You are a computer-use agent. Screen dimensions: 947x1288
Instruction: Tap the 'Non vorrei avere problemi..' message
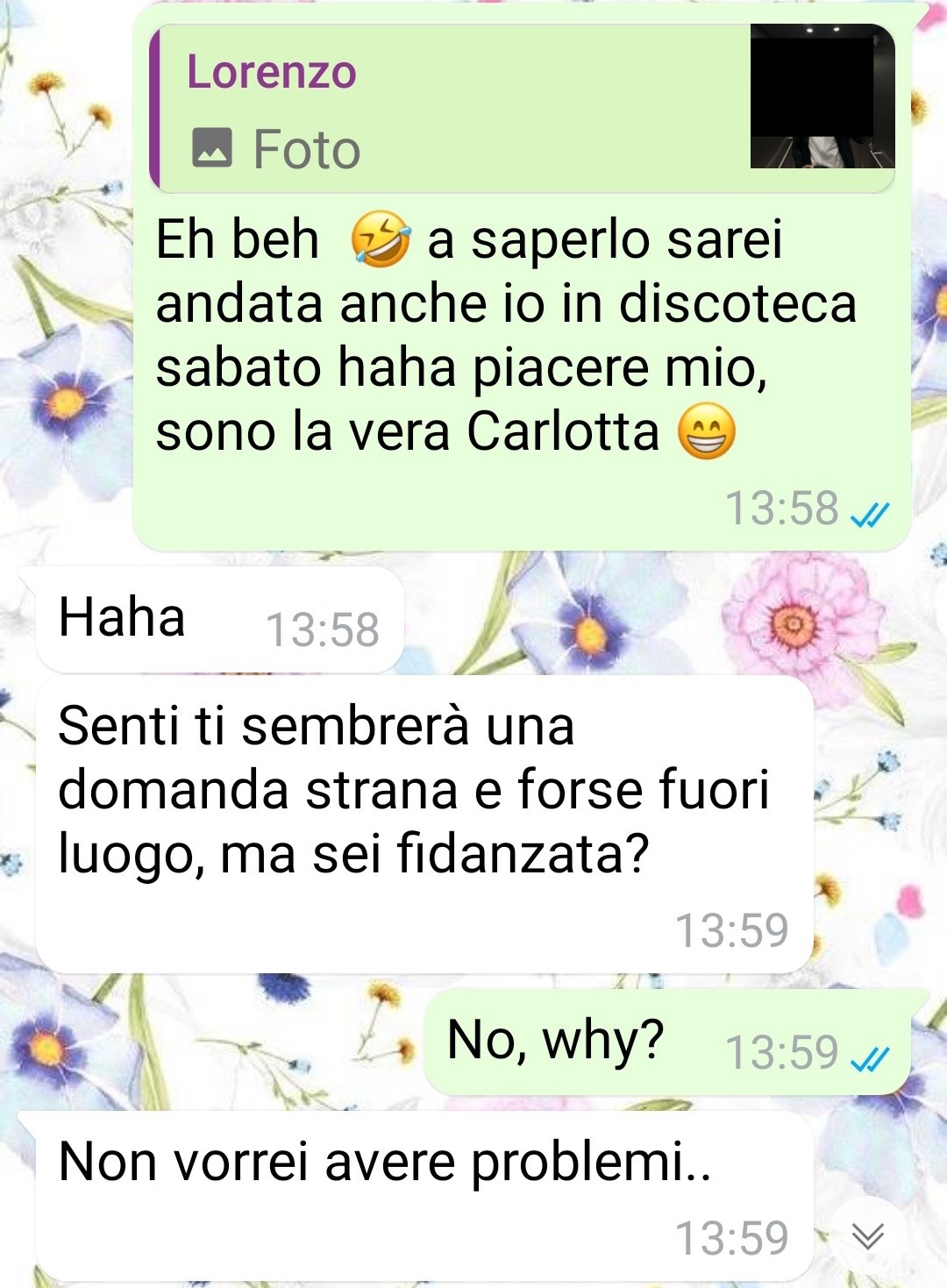pos(424,1197)
